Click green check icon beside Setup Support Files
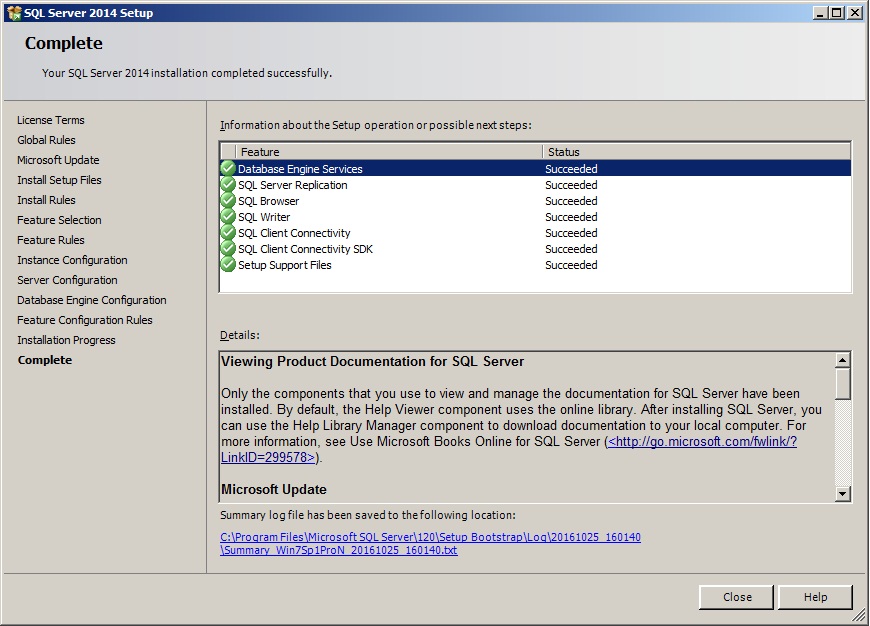Image resolution: width=870 pixels, height=626 pixels. tap(228, 265)
